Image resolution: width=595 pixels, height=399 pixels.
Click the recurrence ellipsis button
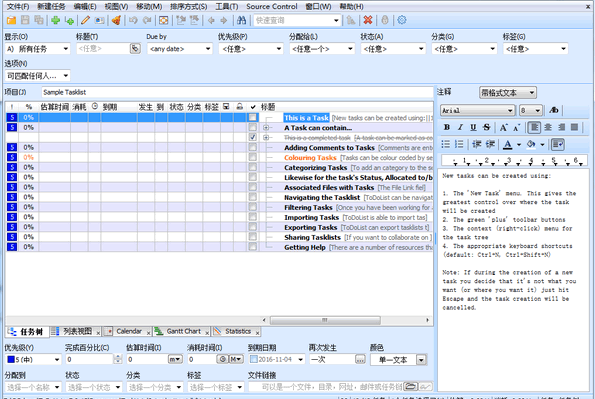coord(360,359)
